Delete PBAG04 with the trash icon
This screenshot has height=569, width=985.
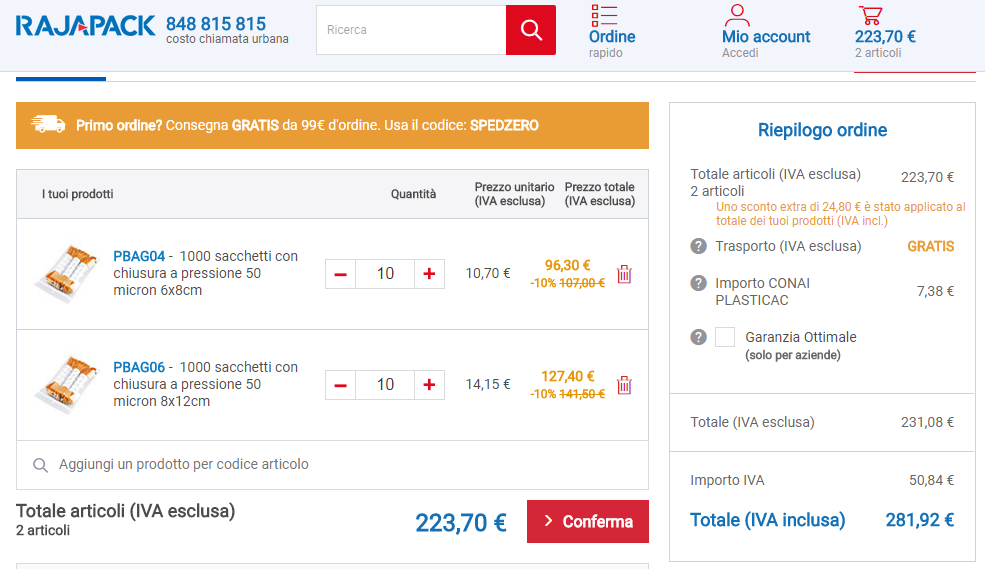point(624,274)
